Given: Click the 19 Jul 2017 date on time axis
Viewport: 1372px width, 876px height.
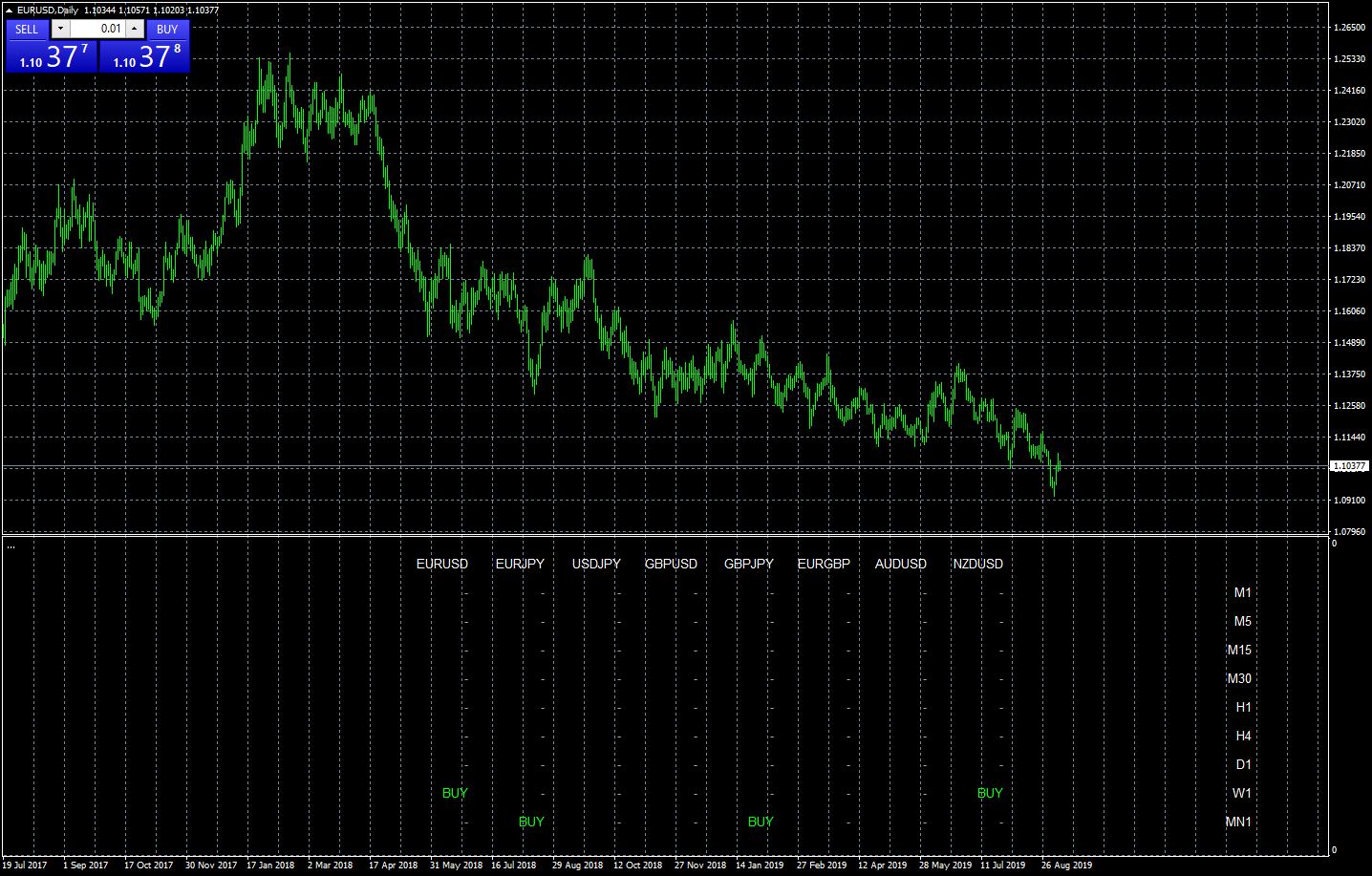Looking at the screenshot, I should tap(25, 865).
